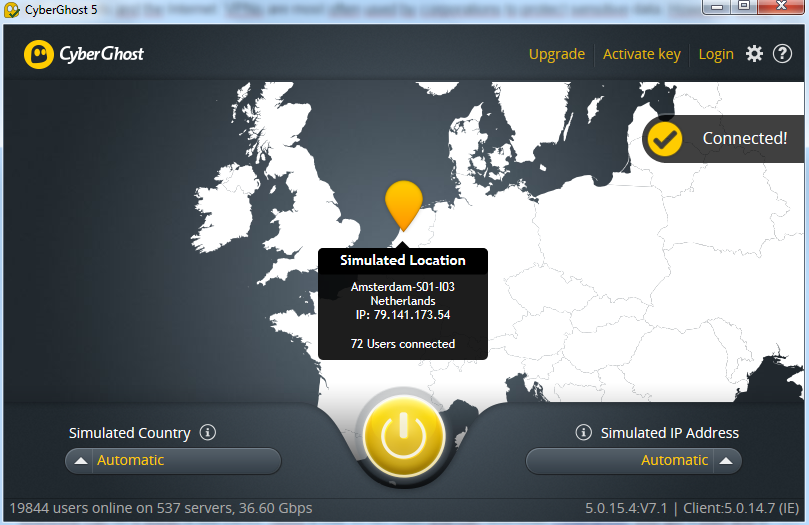Open help with the question mark icon
The width and height of the screenshot is (809, 525).
click(x=782, y=54)
